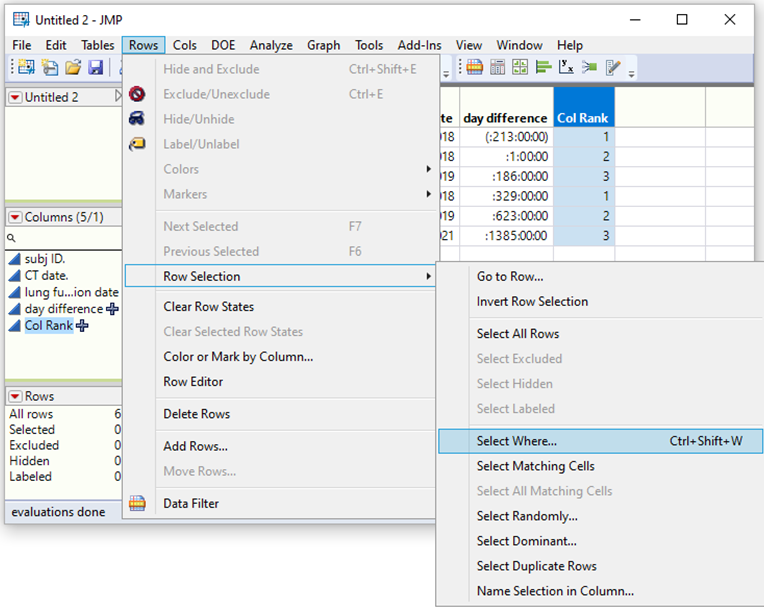Choose Delete Rows

[196, 414]
